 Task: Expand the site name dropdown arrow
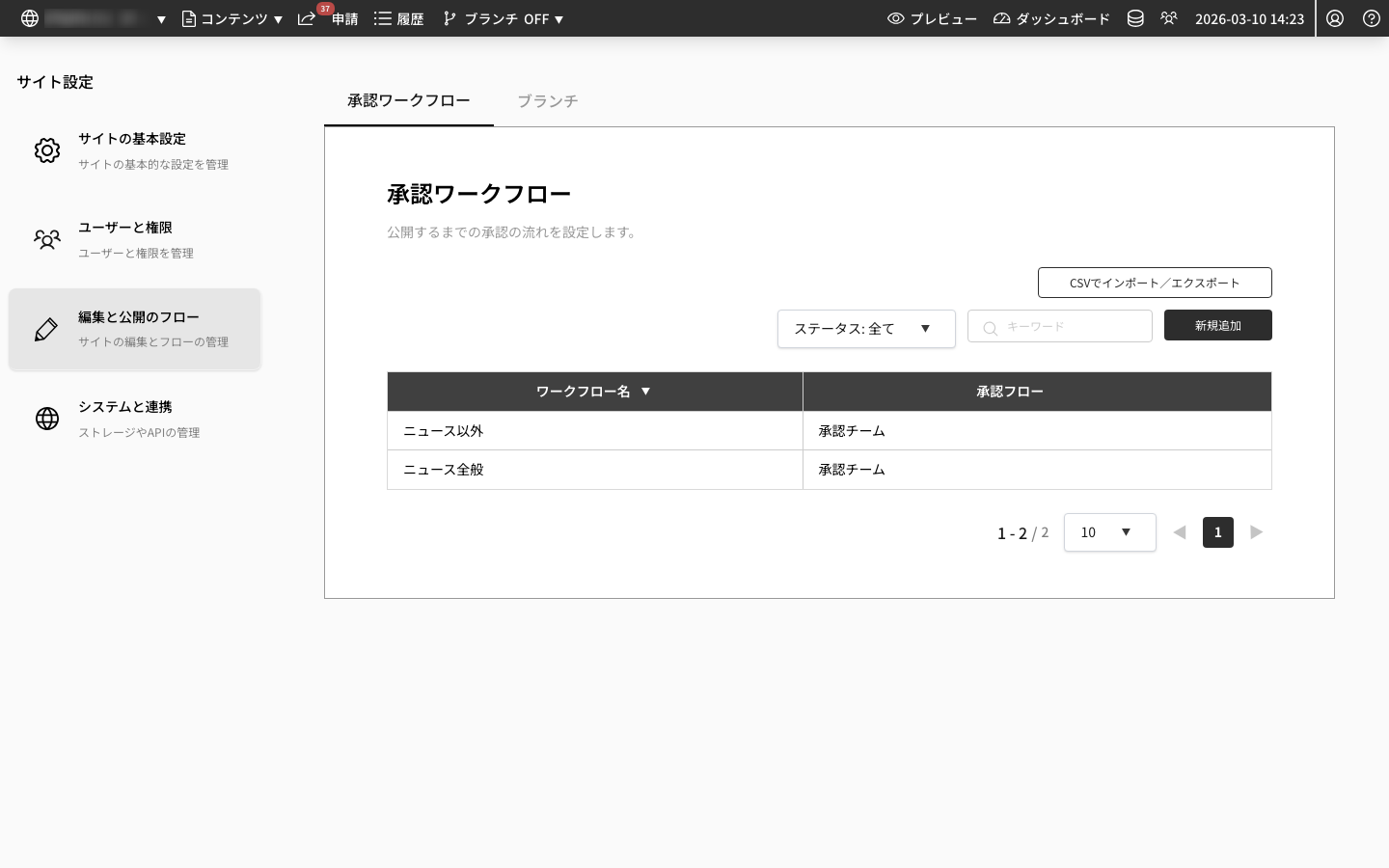161,19
